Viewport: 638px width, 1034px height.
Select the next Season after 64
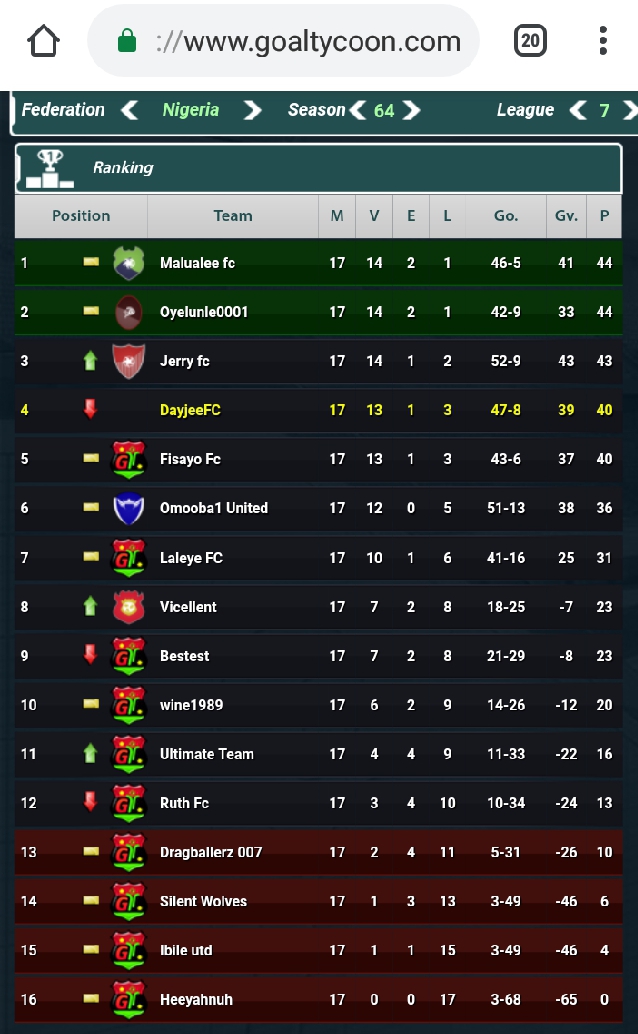411,109
